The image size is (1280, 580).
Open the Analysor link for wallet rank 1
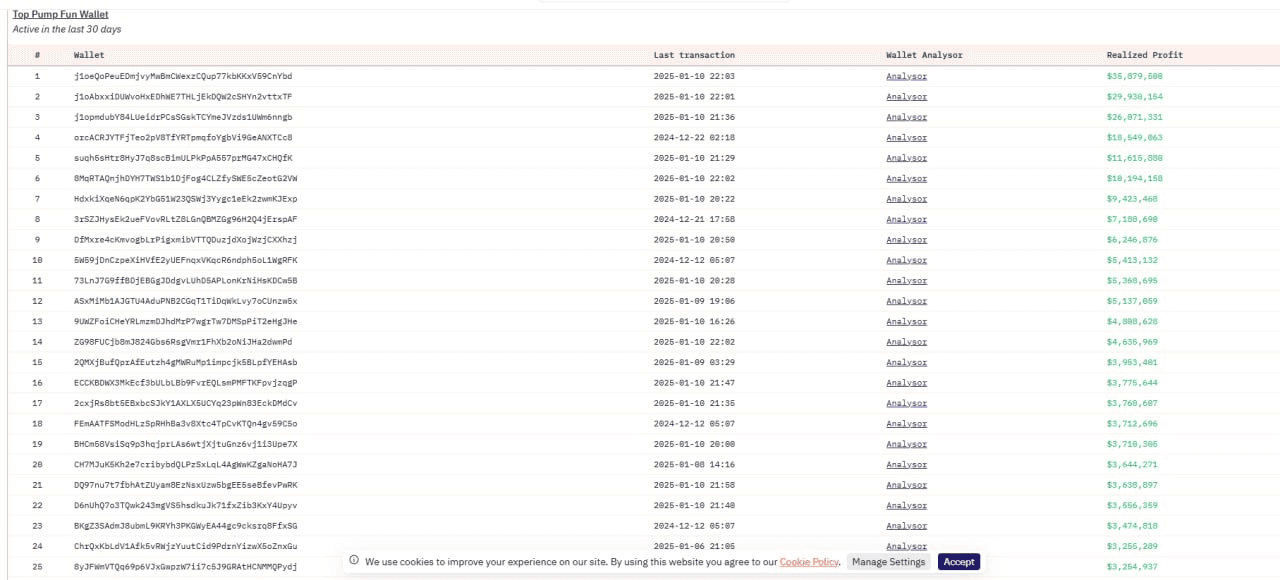point(906,76)
